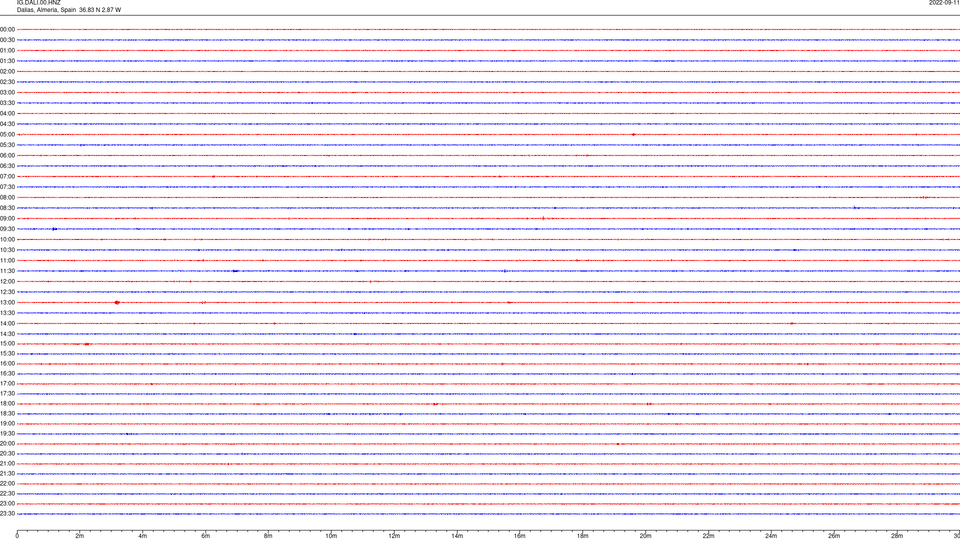This screenshot has width=960, height=540.
Task: Select the 24m axis label
Action: click(x=771, y=536)
